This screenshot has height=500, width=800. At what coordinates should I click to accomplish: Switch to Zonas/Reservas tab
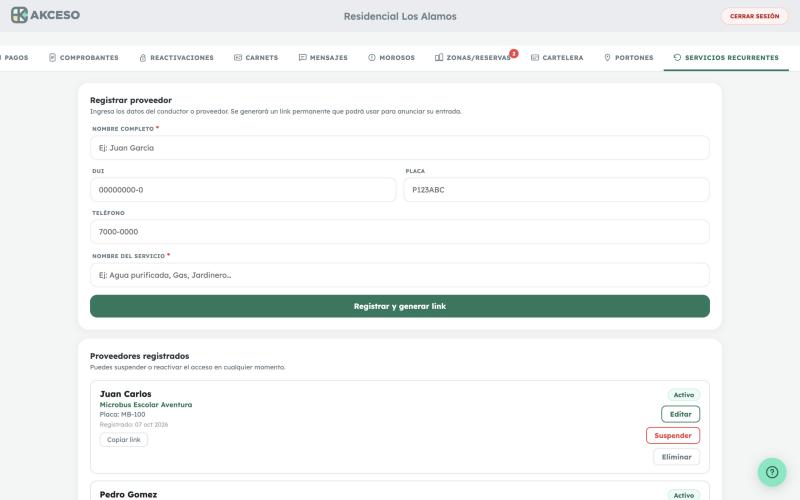click(473, 58)
